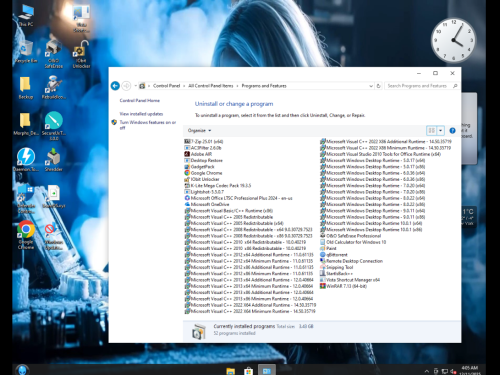The width and height of the screenshot is (500, 375).
Task: Click the blue help question mark icon
Action: [x=452, y=130]
